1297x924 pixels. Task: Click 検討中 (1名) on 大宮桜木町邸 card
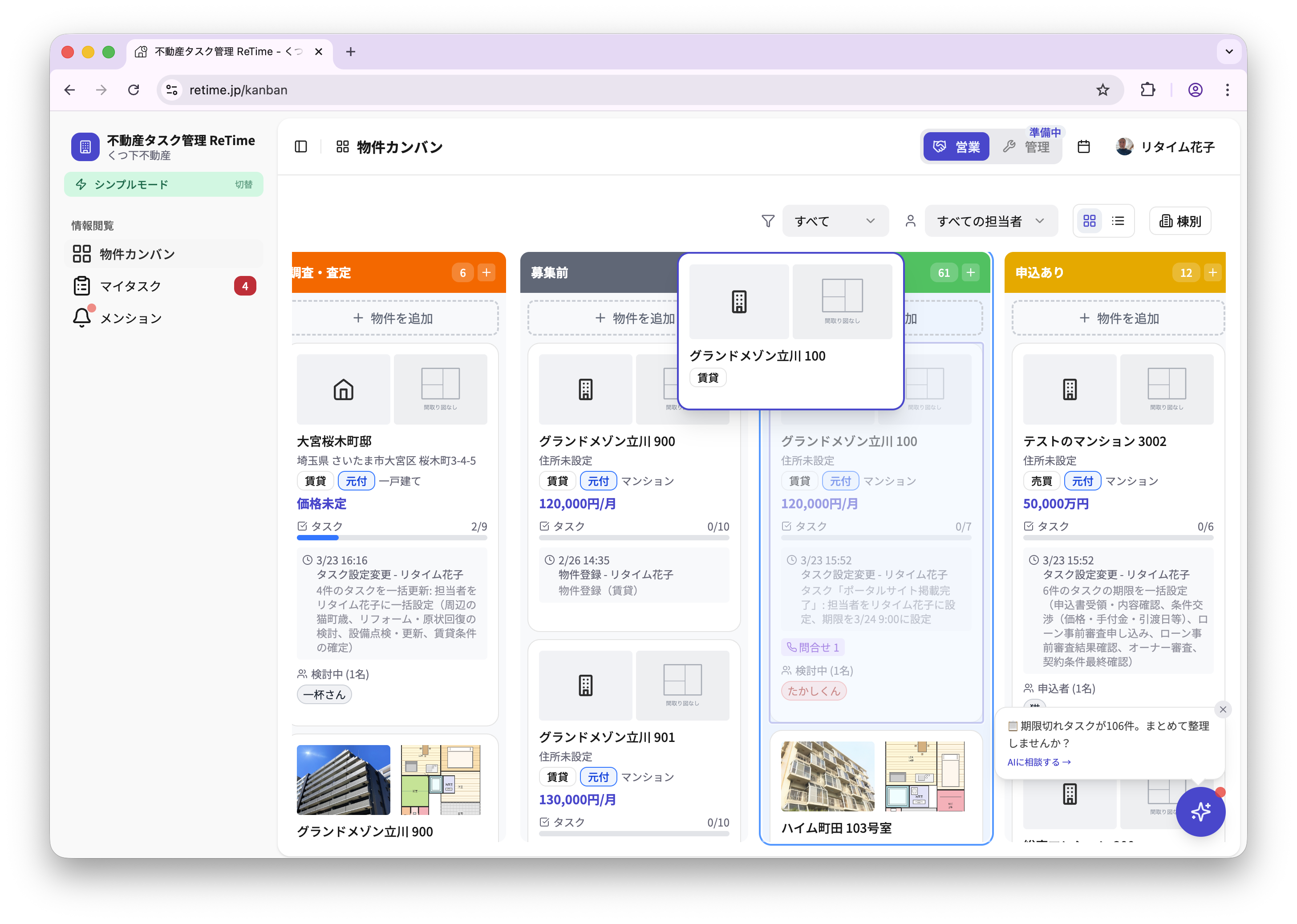tap(333, 674)
